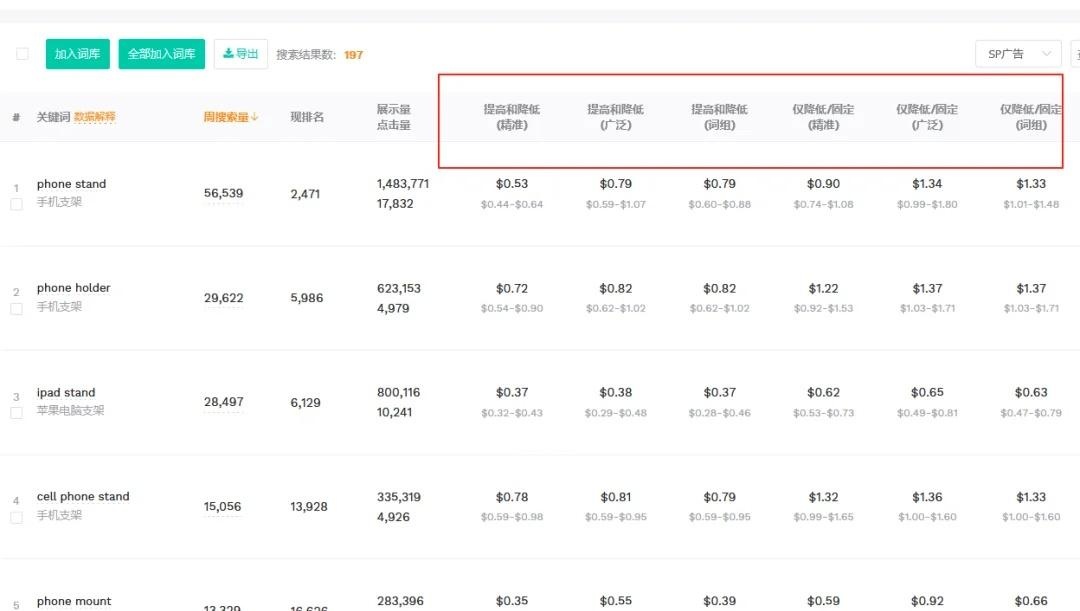Screen dimensions: 1080x611
Task: Click the $1.22 bid for phone holder
Action: coord(823,289)
